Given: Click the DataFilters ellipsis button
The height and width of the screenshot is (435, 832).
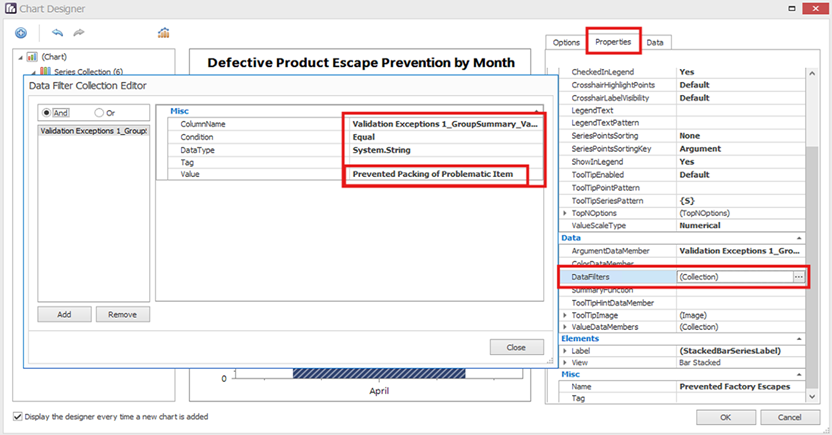Looking at the screenshot, I should 798,276.
